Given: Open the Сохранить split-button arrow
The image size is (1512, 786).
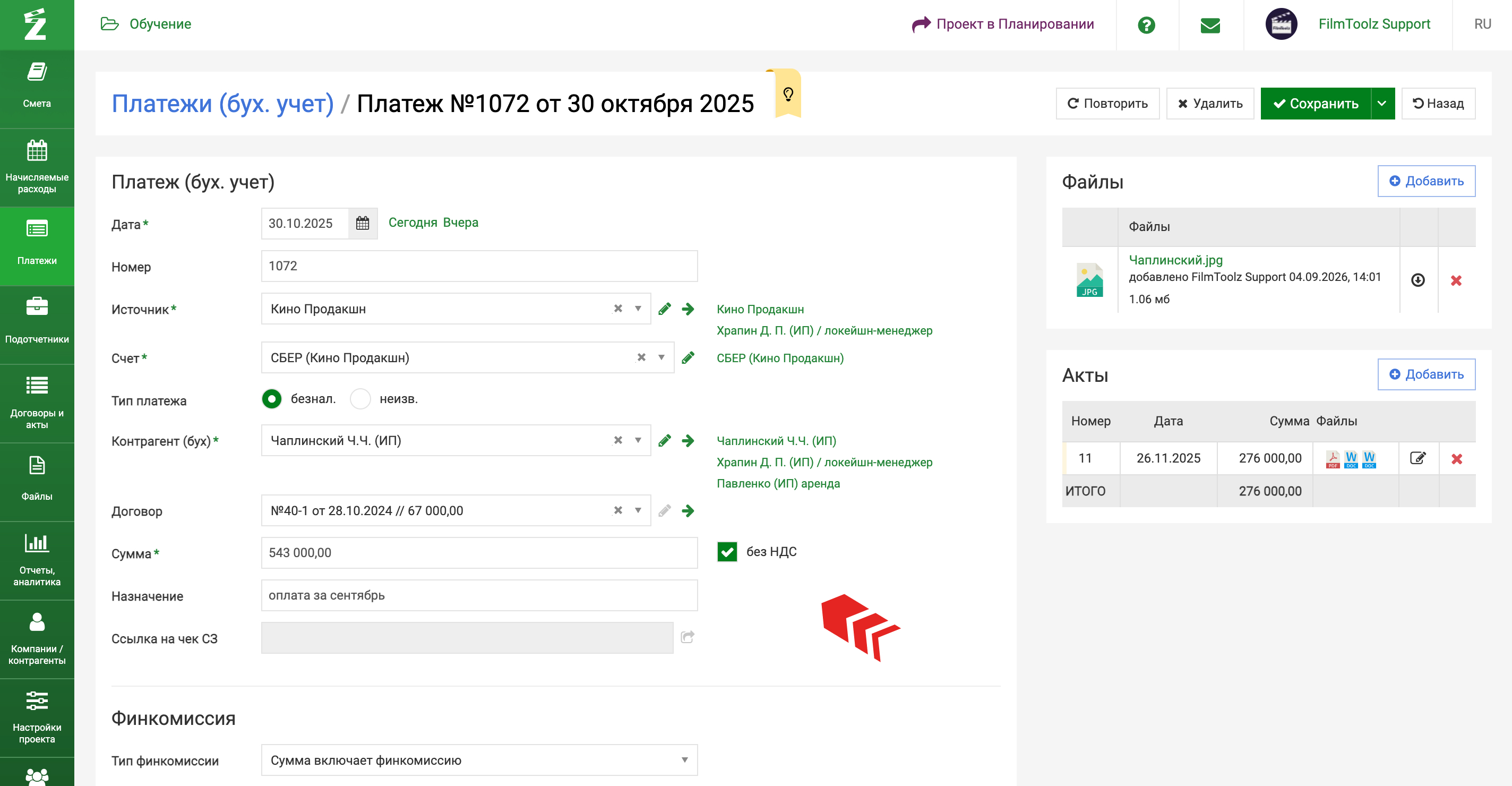Looking at the screenshot, I should pos(1382,104).
